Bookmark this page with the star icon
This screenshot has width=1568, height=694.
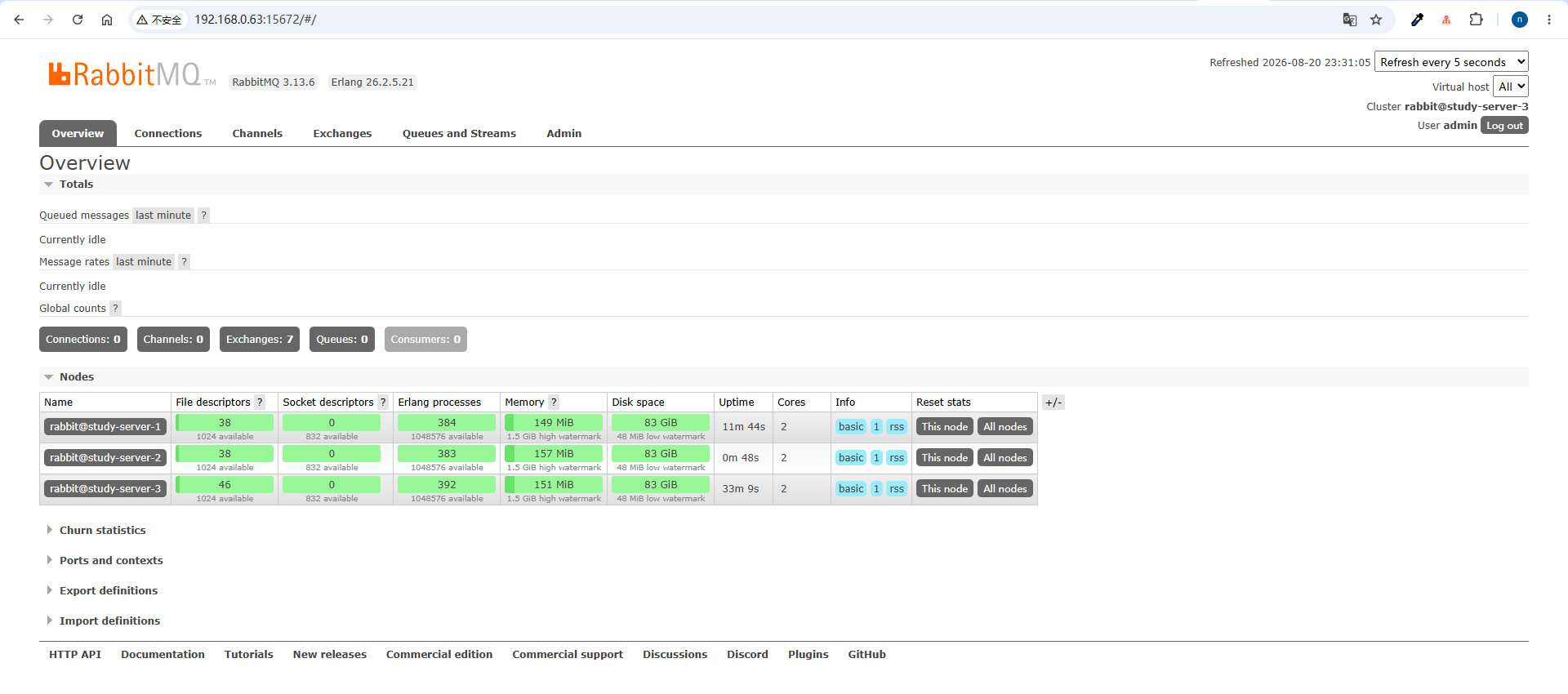[x=1376, y=20]
